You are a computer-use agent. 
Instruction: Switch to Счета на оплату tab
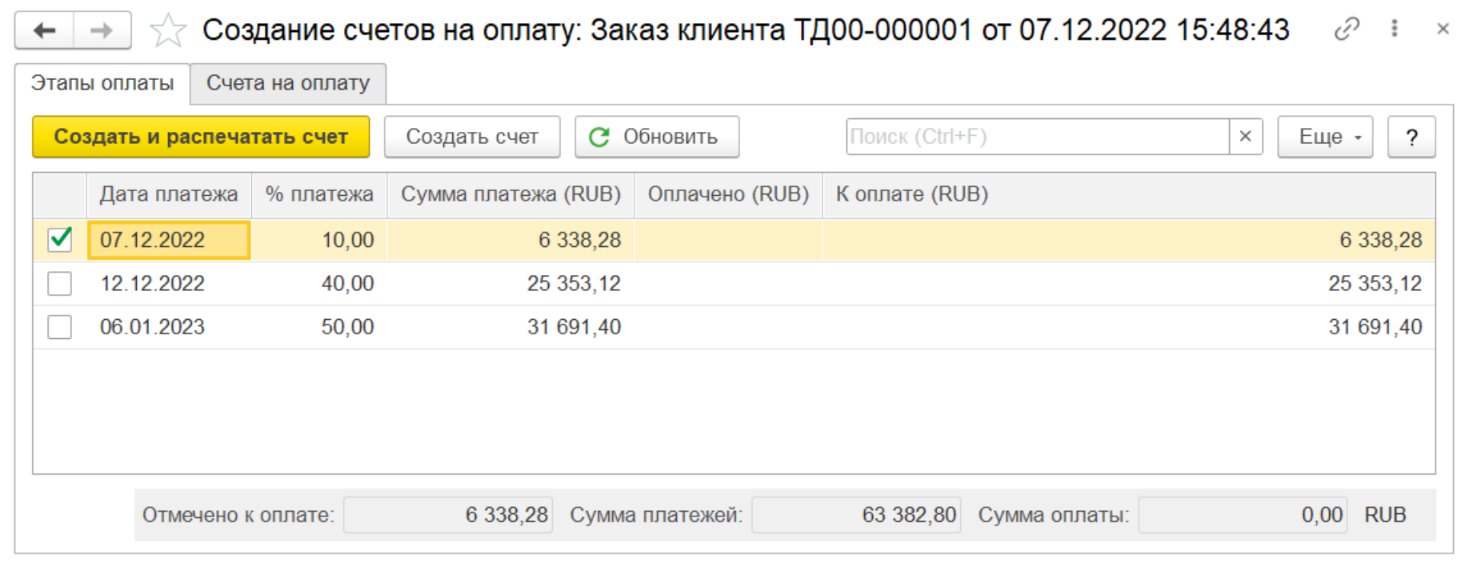coord(288,84)
